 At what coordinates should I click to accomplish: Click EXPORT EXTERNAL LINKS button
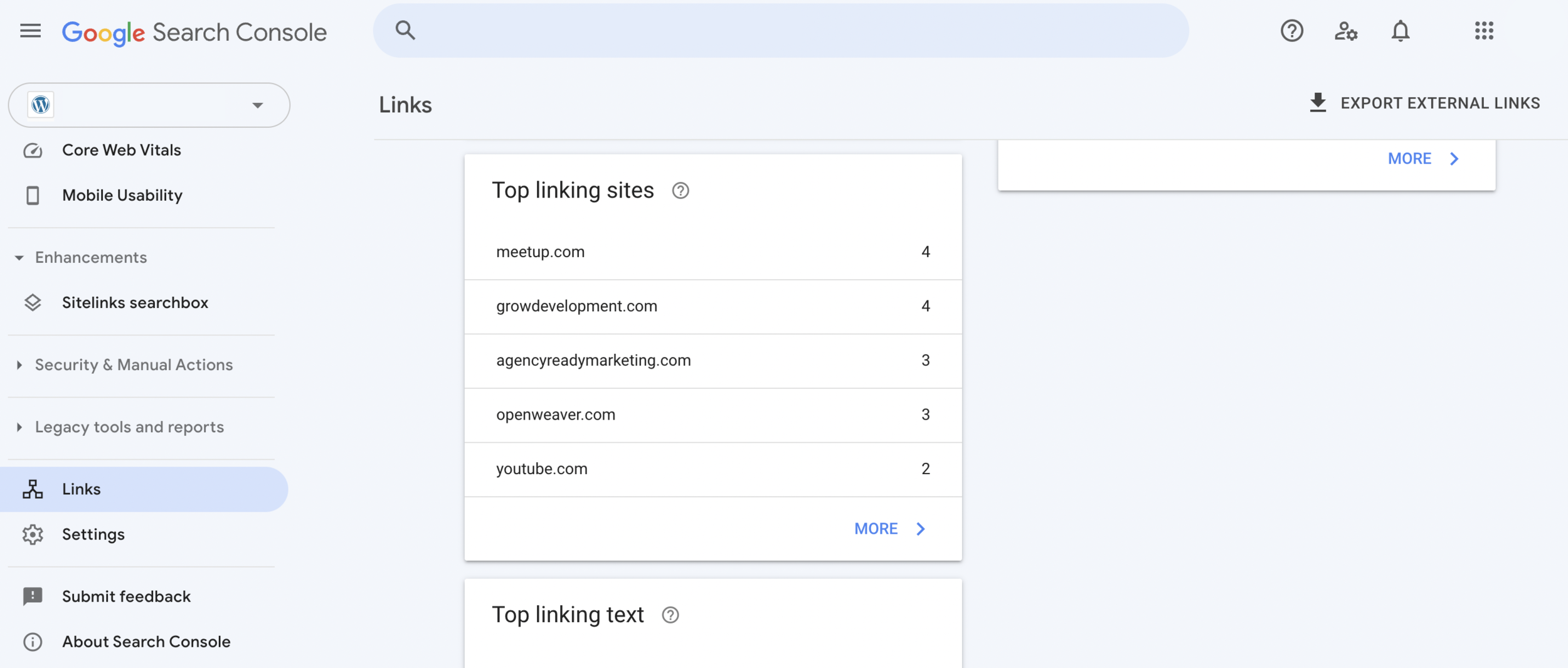click(x=1424, y=103)
